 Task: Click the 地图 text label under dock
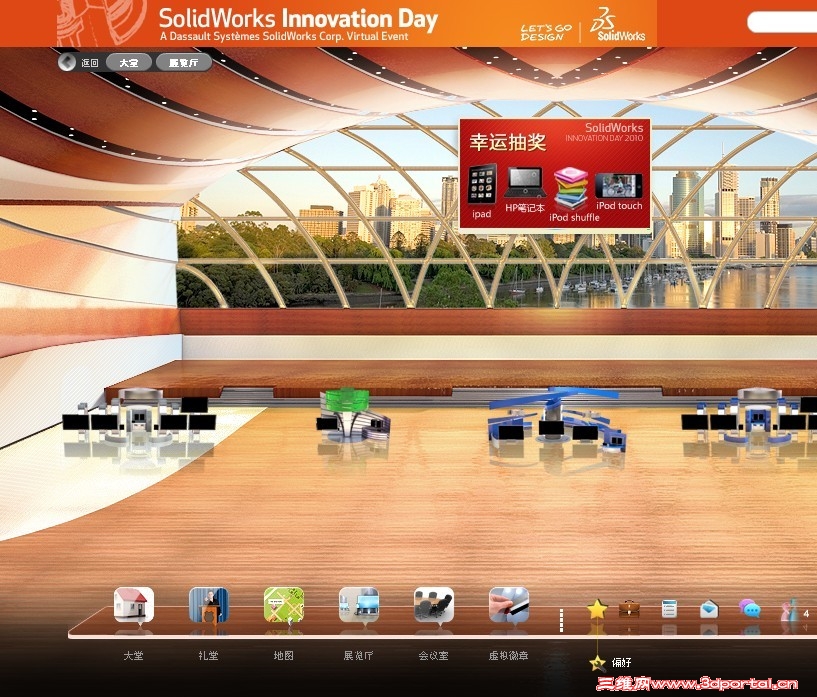point(283,655)
